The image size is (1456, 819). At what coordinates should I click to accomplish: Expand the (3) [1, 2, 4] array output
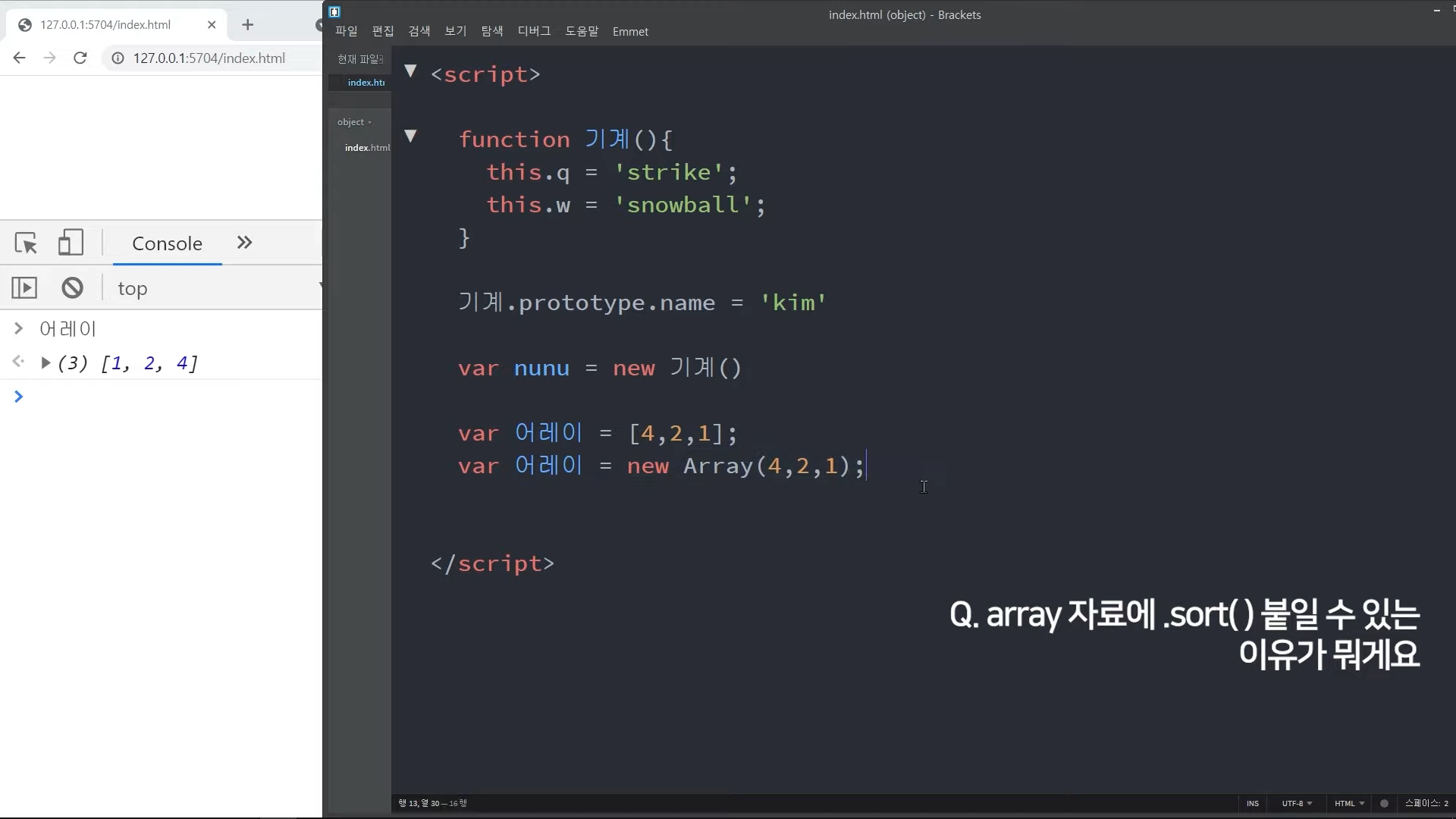coord(45,363)
